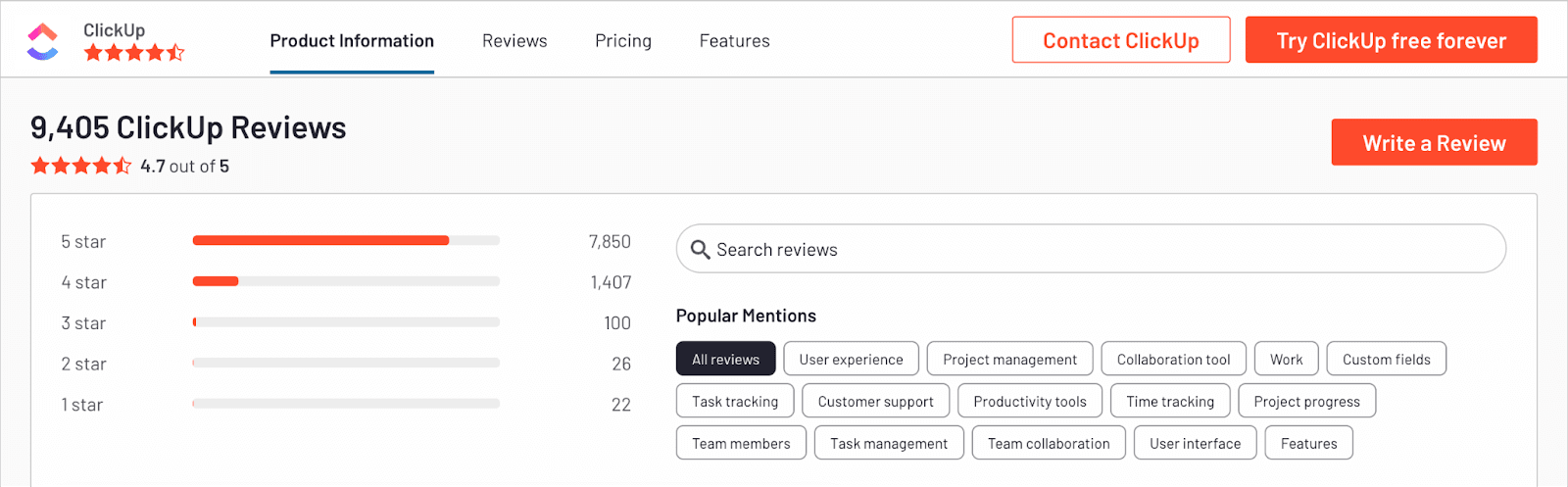The width and height of the screenshot is (1568, 487).
Task: Click the 4 star label
Action: pyautogui.click(x=83, y=282)
